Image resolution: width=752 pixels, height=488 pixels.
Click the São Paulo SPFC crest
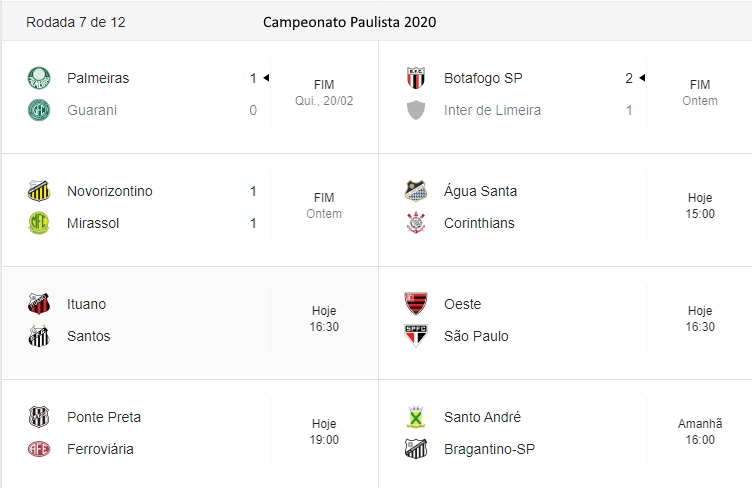coord(416,337)
